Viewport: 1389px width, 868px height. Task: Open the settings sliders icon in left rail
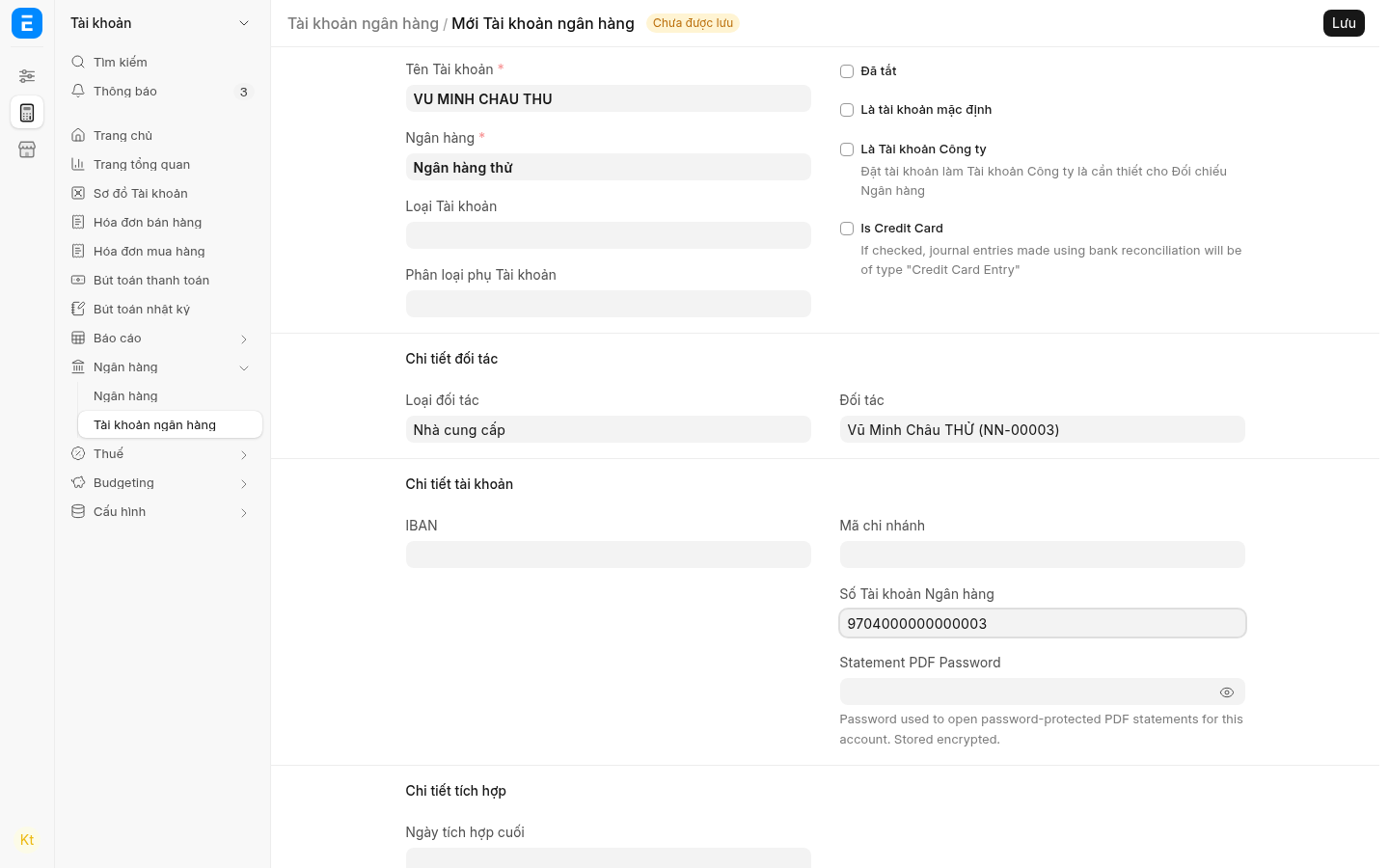pos(27,75)
